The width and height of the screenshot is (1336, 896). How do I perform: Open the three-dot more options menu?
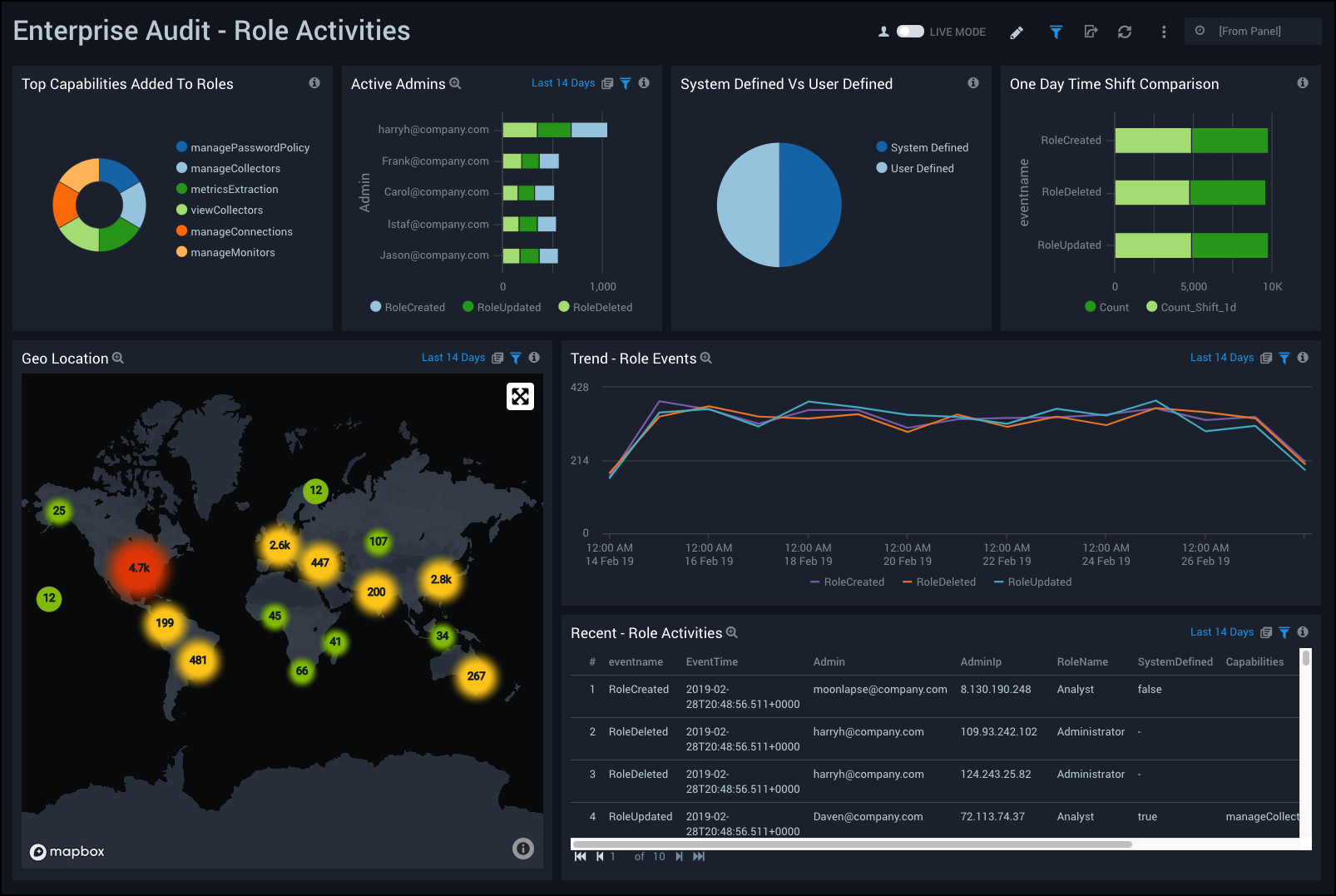(1164, 32)
